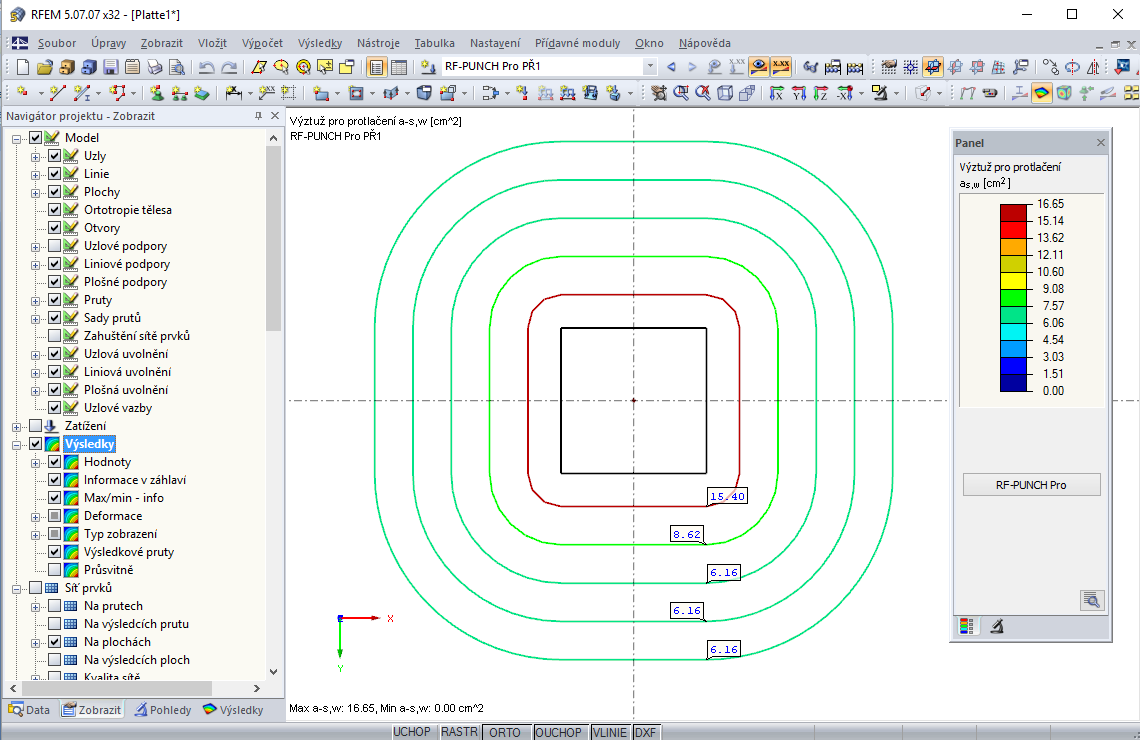Expand the Plochy tree node
Screen dimensions: 1140x740
(36, 193)
